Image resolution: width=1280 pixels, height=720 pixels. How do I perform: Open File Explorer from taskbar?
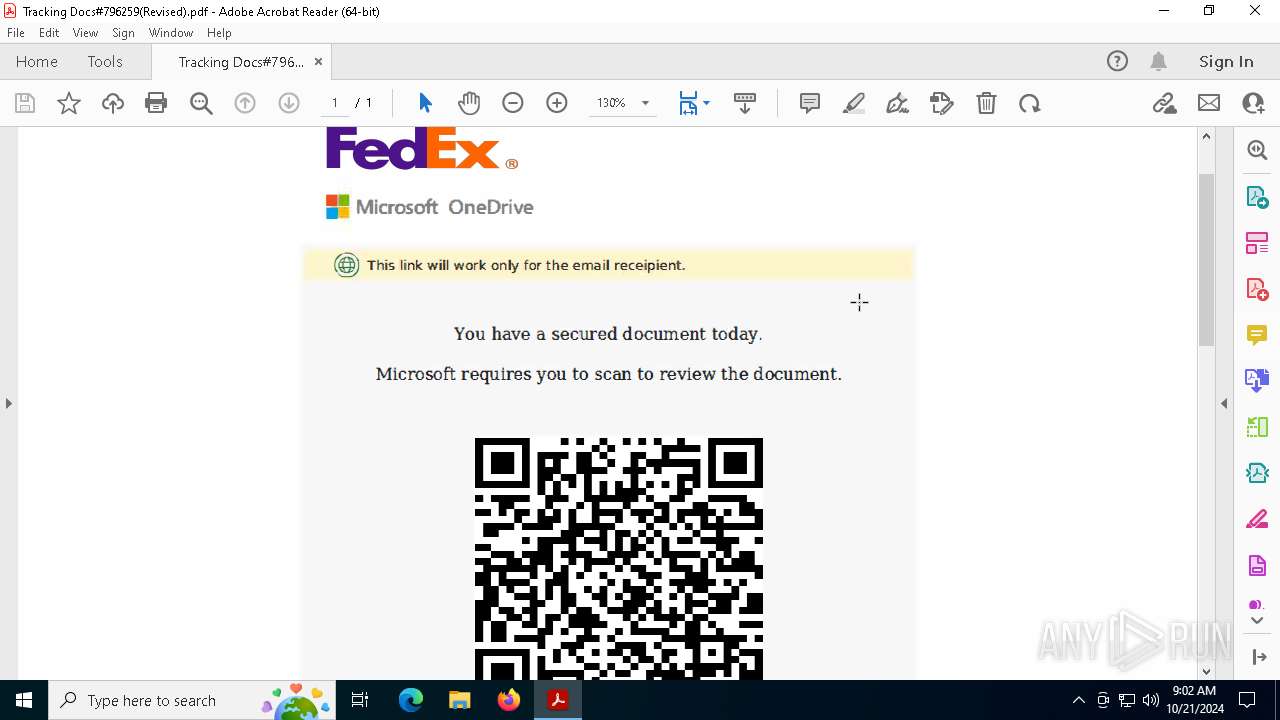460,700
